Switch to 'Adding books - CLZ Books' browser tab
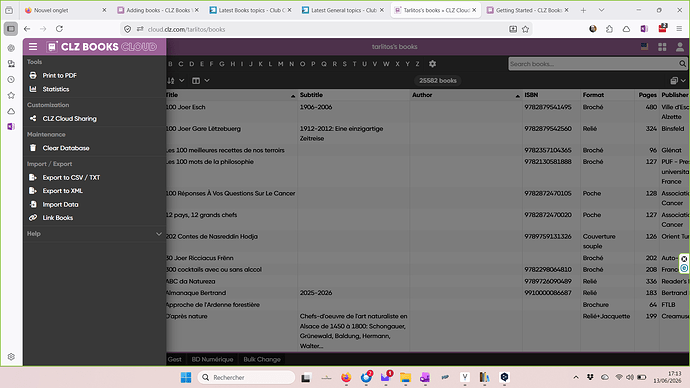This screenshot has width=690, height=388. (158, 10)
